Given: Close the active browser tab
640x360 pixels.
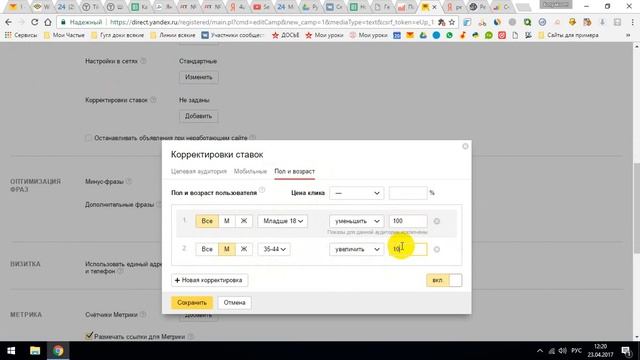Looking at the screenshot, I should (x=434, y=7).
